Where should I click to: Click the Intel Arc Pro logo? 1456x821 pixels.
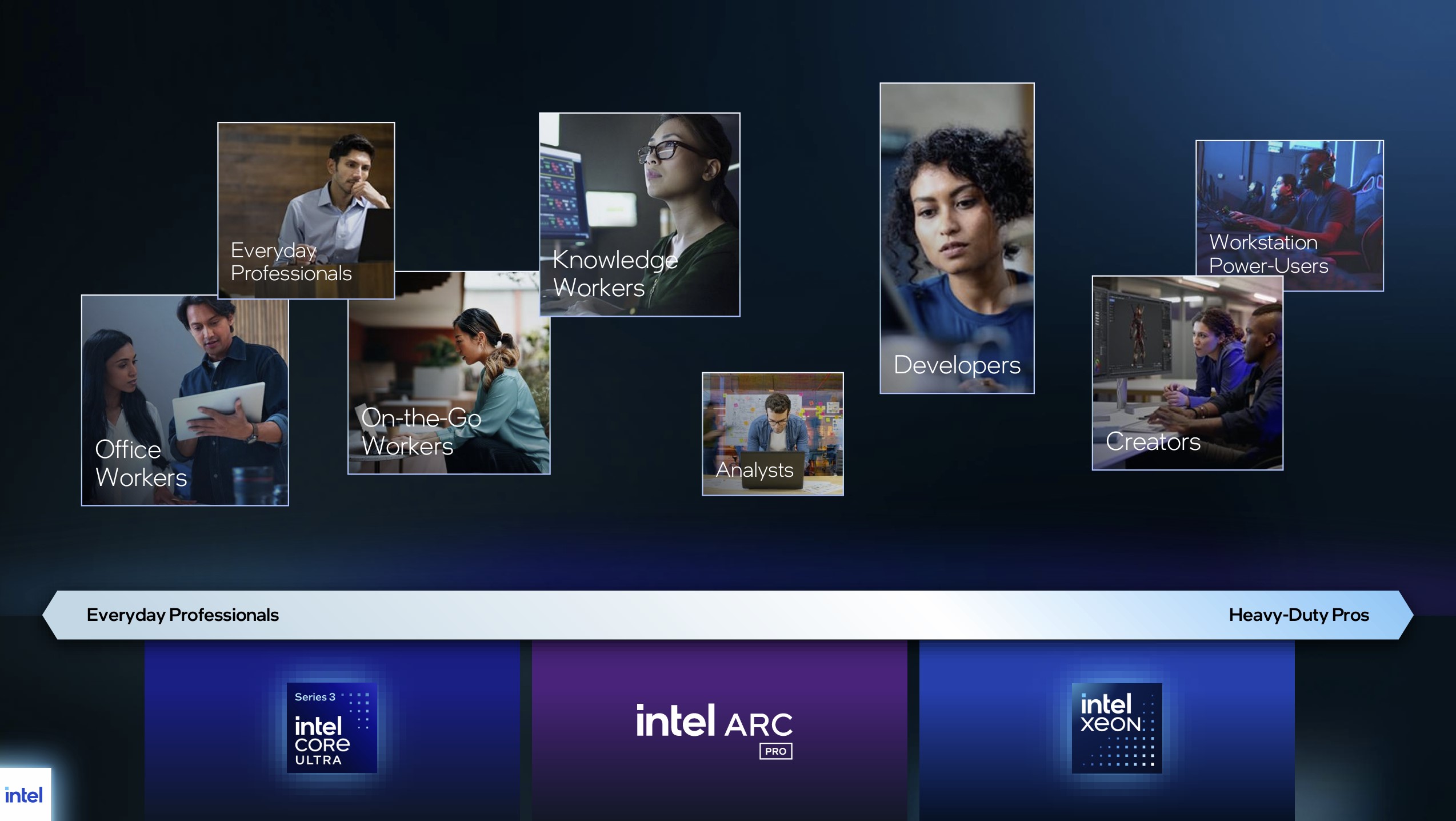pos(714,722)
